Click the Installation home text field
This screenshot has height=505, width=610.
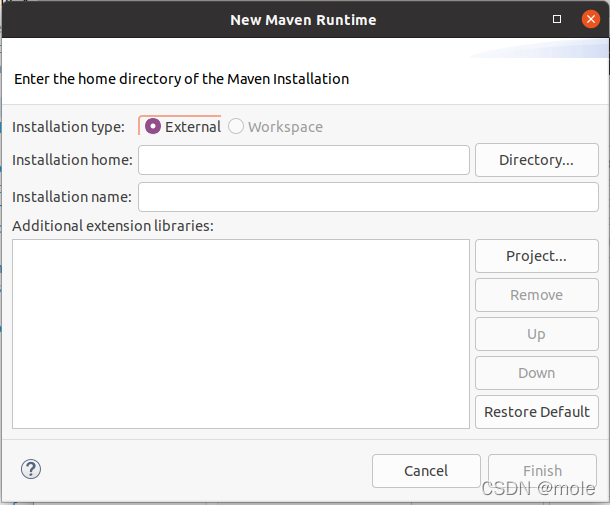[303, 160]
